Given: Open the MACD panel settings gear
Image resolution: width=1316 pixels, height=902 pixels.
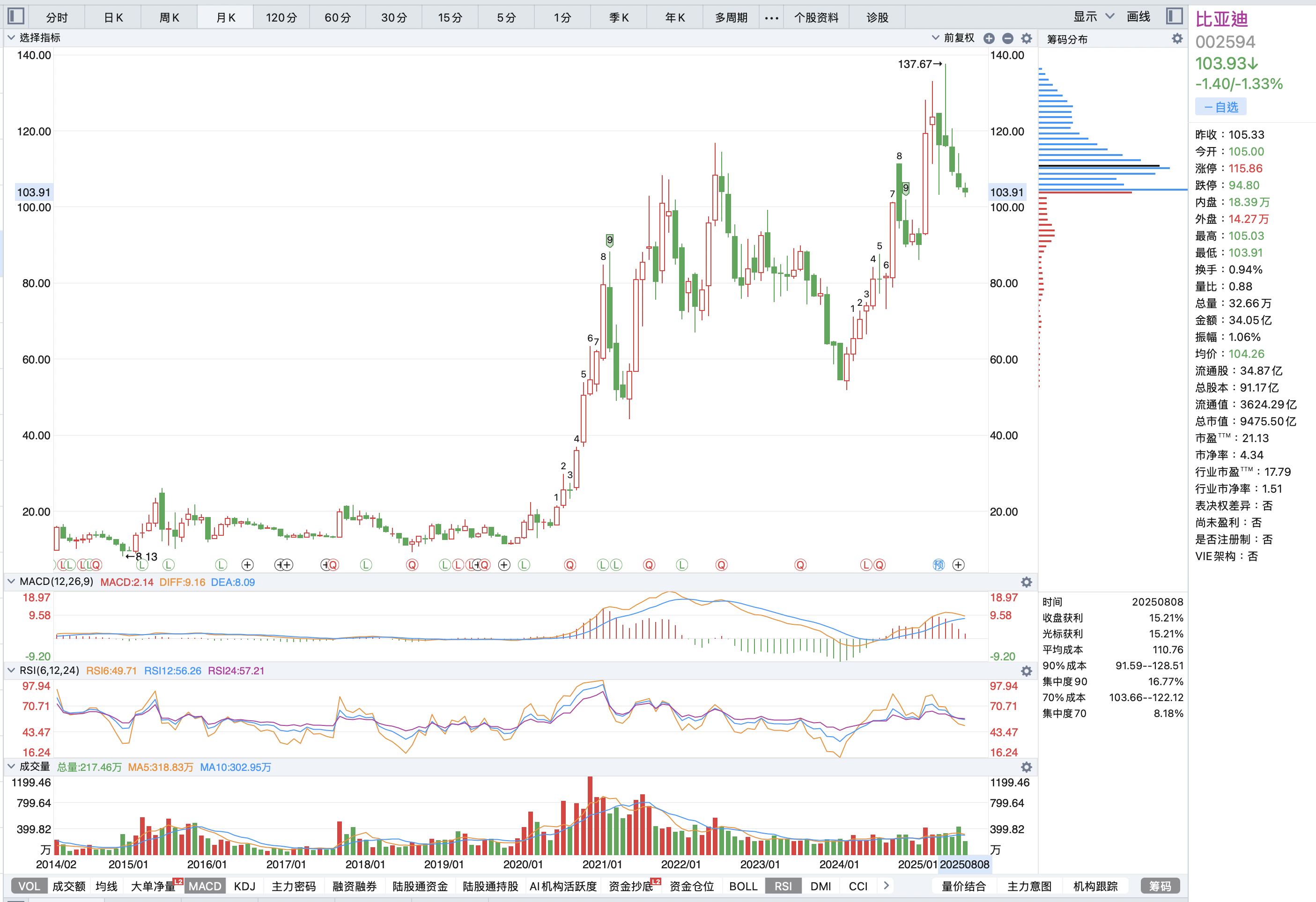Looking at the screenshot, I should pyautogui.click(x=1026, y=582).
